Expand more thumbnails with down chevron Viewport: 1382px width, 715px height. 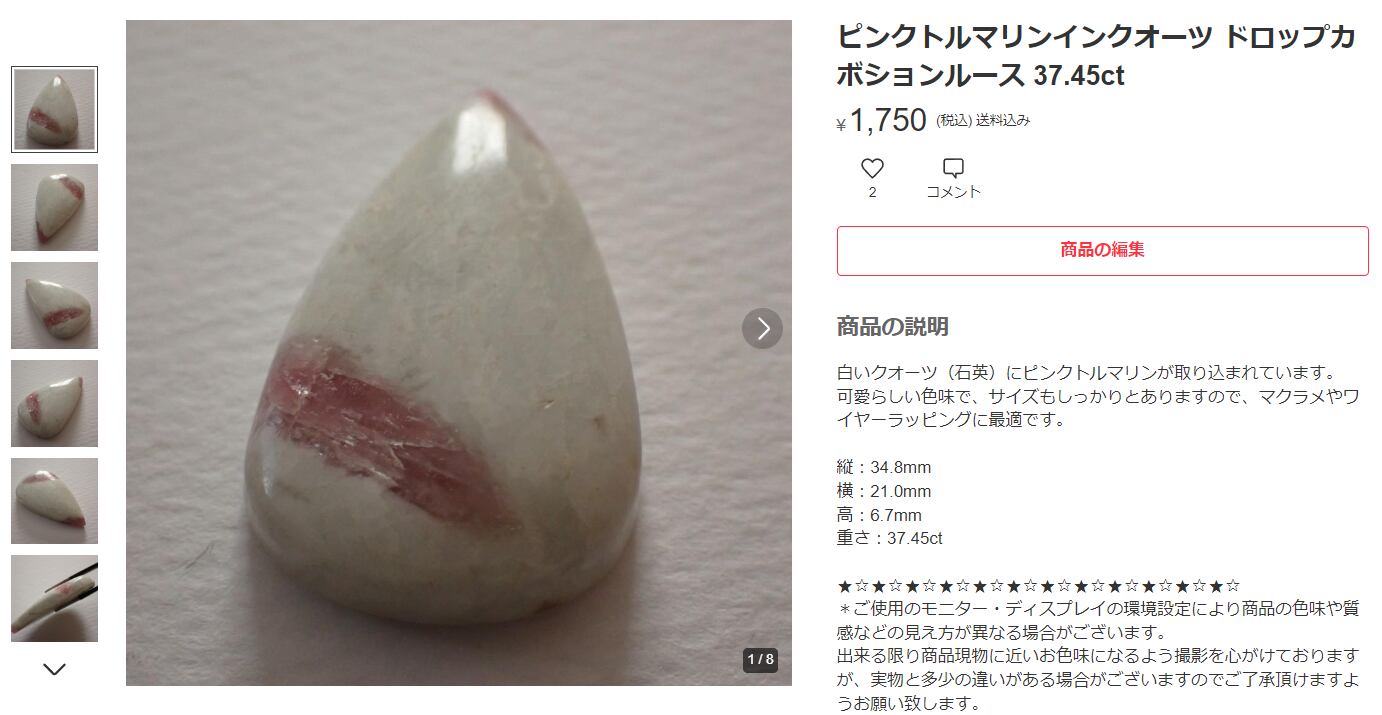point(55,669)
